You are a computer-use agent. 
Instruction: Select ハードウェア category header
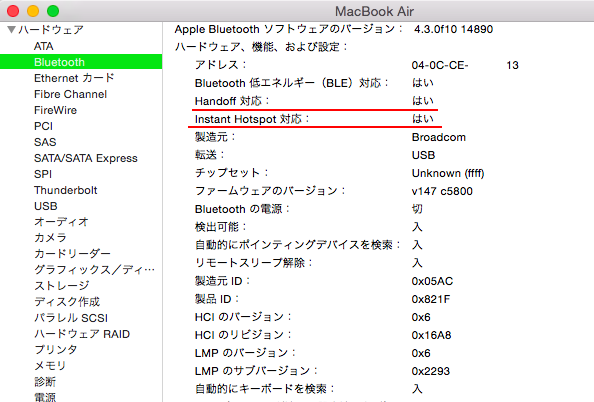coord(51,30)
